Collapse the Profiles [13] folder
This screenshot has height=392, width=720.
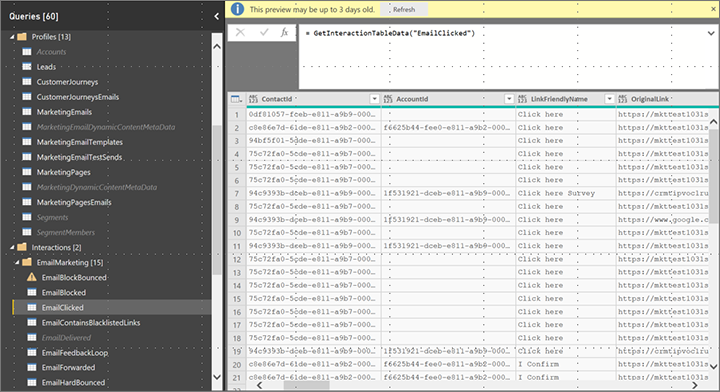(x=12, y=37)
